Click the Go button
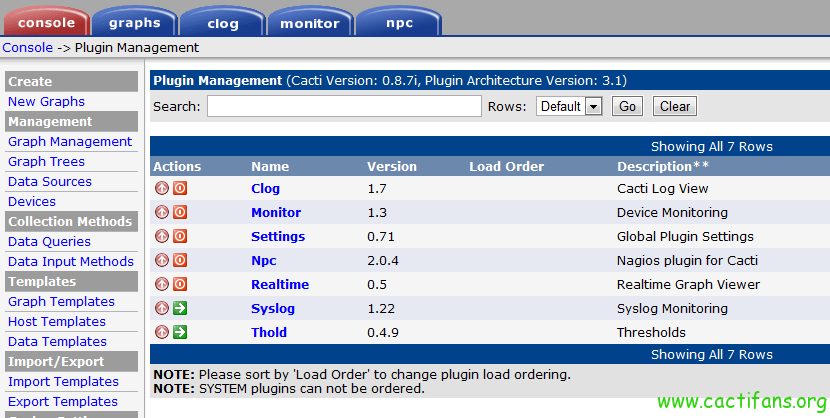Image resolution: width=830 pixels, height=418 pixels. 627,106
